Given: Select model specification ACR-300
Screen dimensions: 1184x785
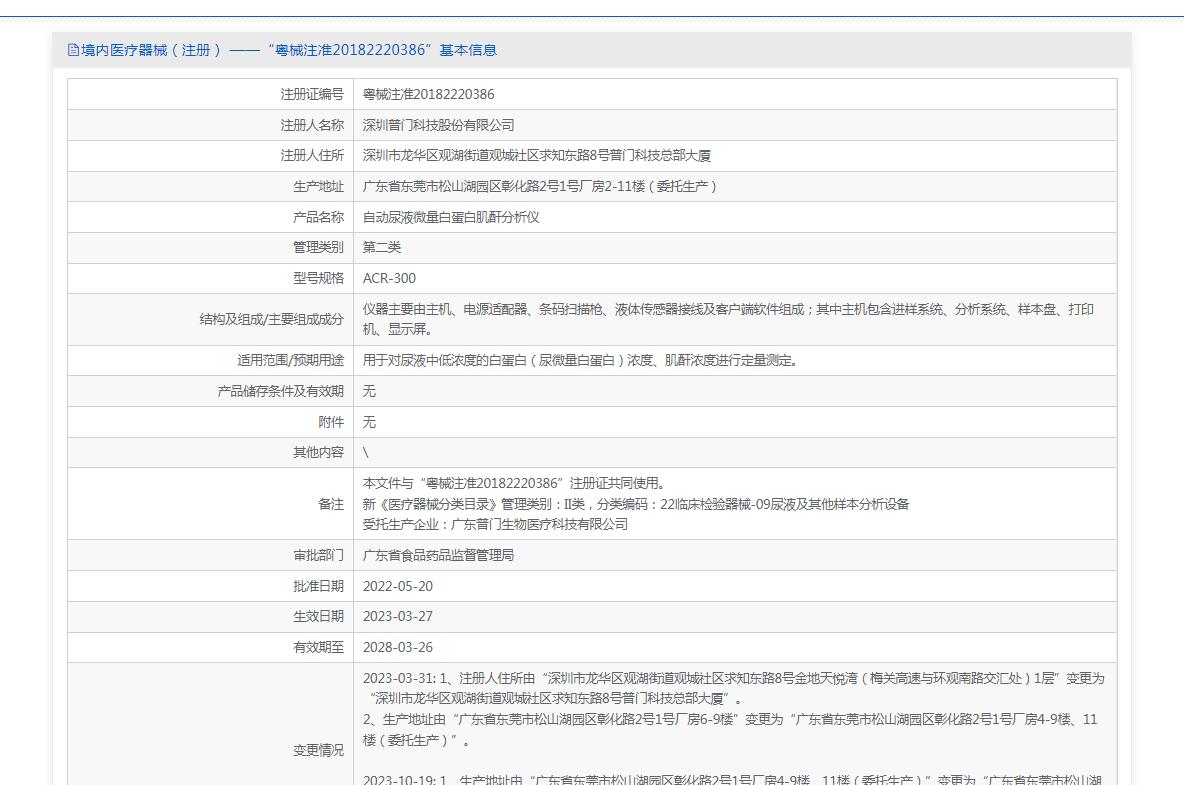Looking at the screenshot, I should (389, 278).
